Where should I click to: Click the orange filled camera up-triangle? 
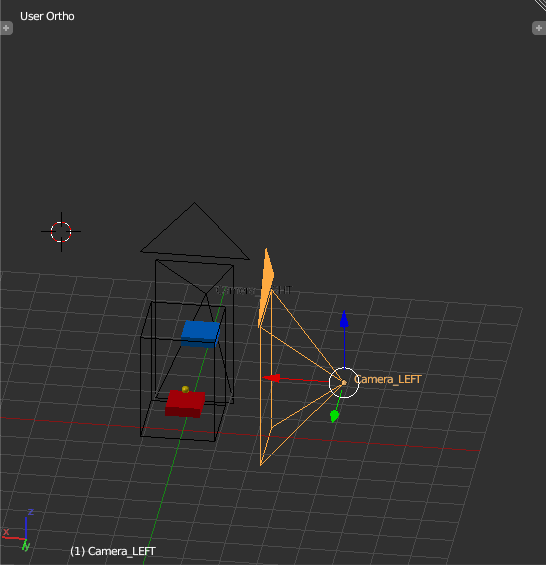point(266,286)
